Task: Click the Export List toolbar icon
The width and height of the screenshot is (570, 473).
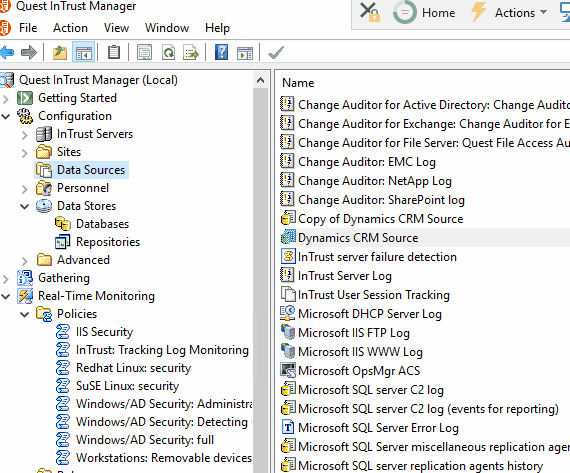Action: click(191, 53)
